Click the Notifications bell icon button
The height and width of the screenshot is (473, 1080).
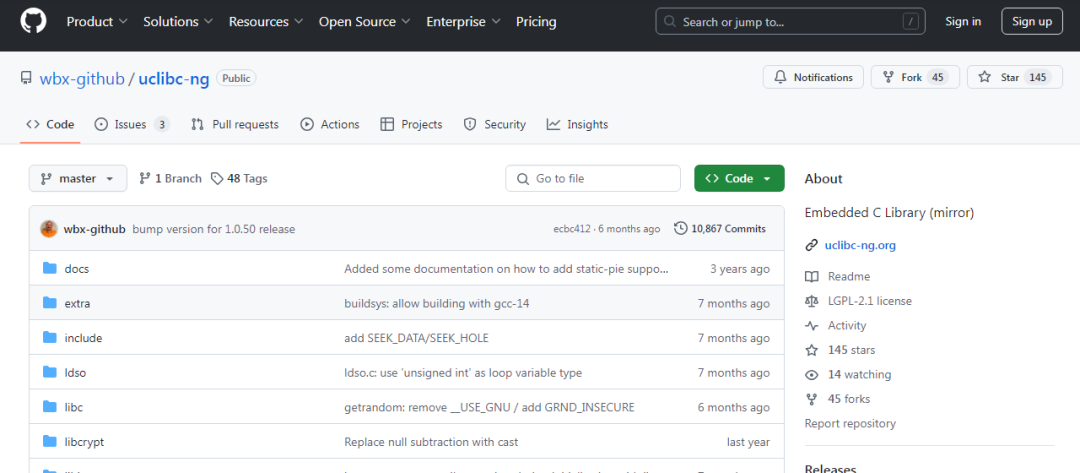point(813,77)
